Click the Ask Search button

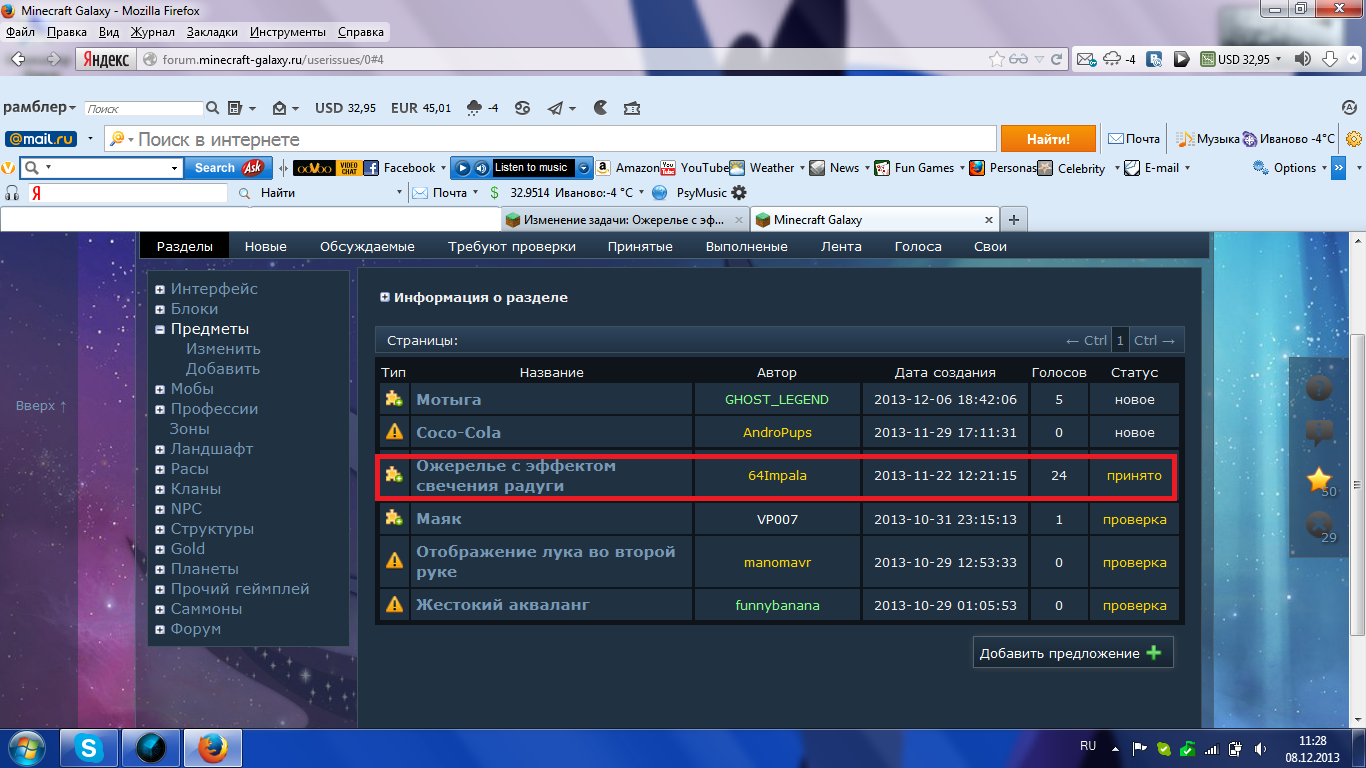228,168
